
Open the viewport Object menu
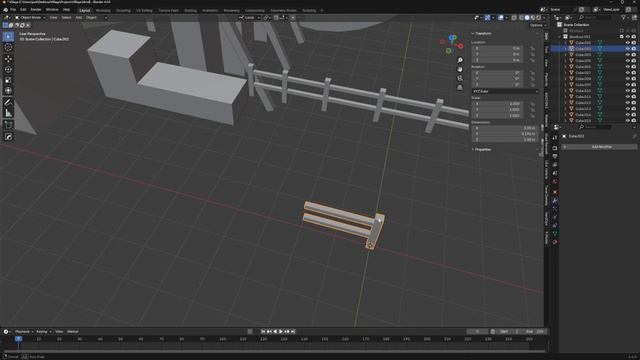coord(91,18)
